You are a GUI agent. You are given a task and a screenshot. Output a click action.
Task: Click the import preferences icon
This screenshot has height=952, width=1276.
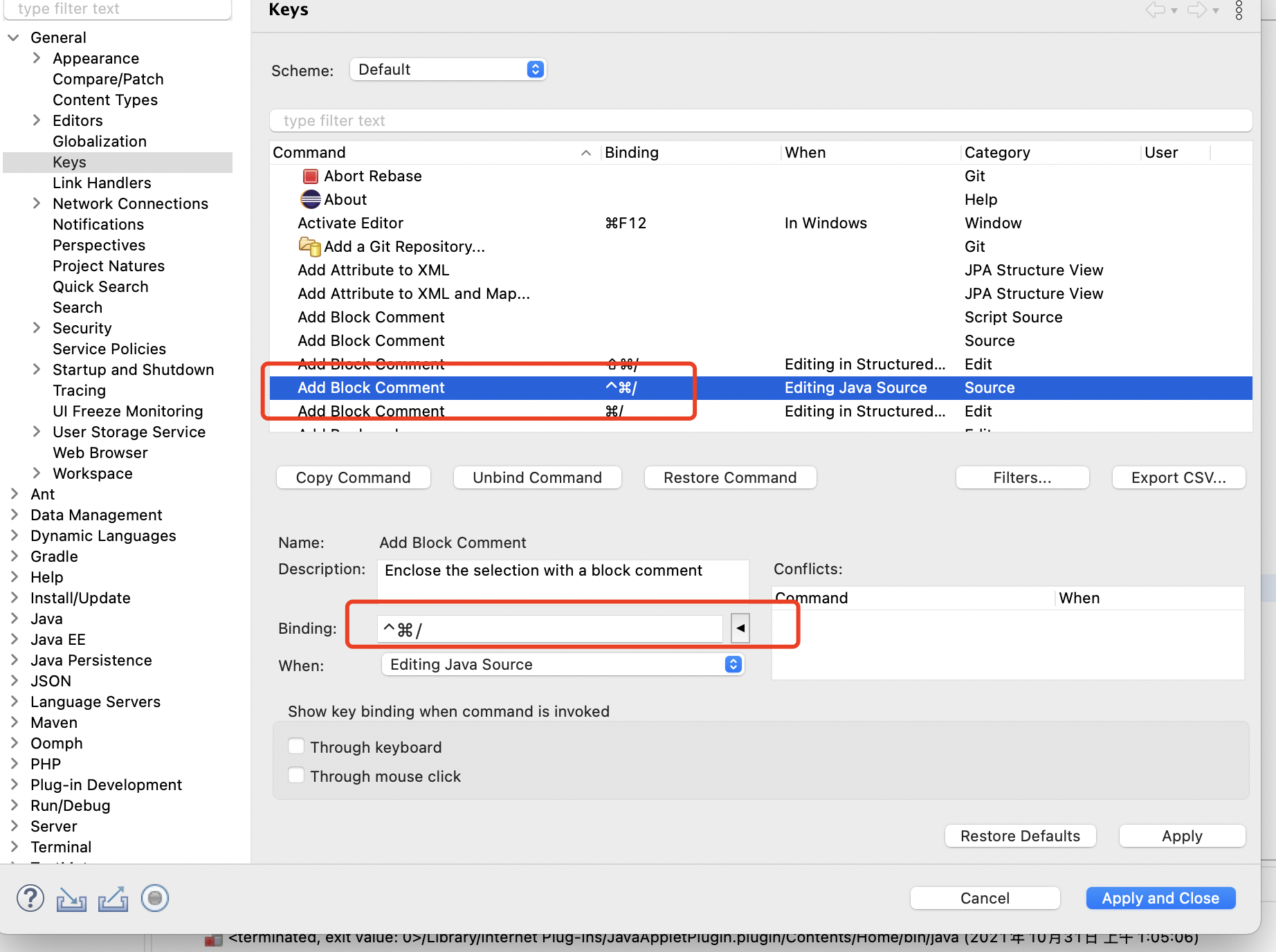pyautogui.click(x=71, y=899)
